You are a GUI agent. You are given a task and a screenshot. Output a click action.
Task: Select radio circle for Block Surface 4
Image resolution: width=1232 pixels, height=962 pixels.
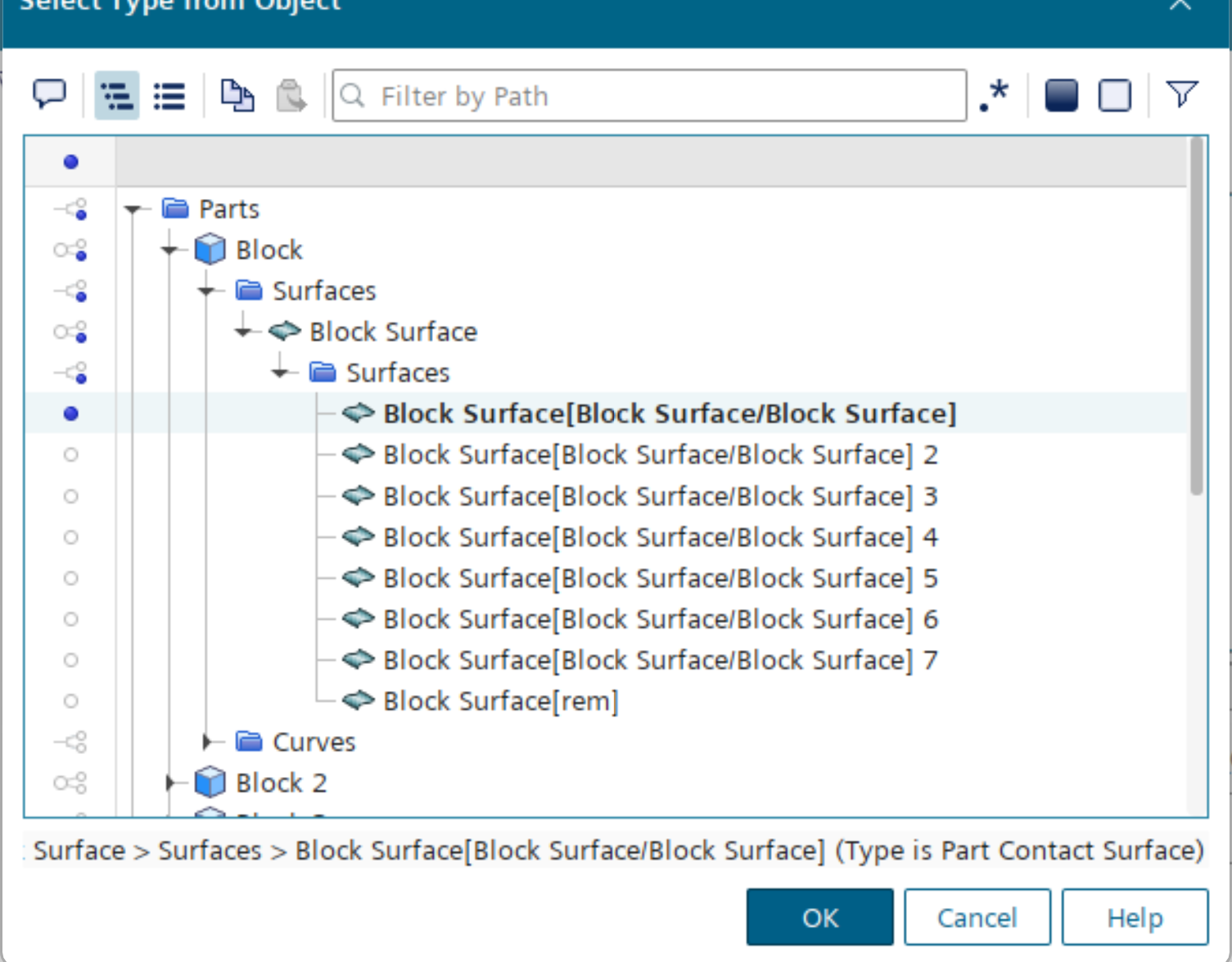point(70,537)
